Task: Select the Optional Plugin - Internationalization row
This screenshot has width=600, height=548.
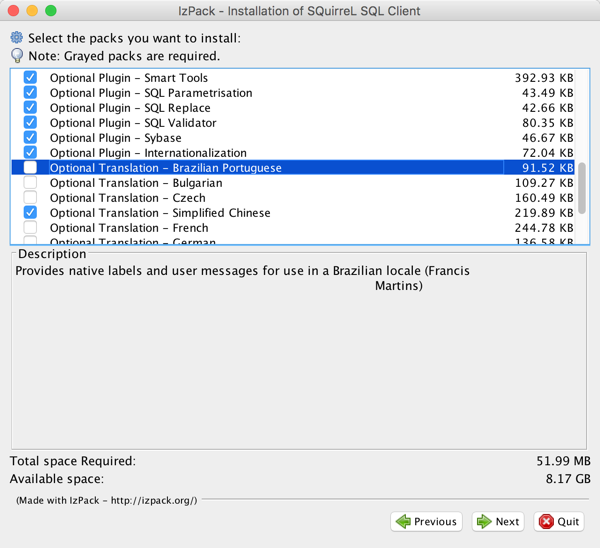Action: tap(293, 152)
